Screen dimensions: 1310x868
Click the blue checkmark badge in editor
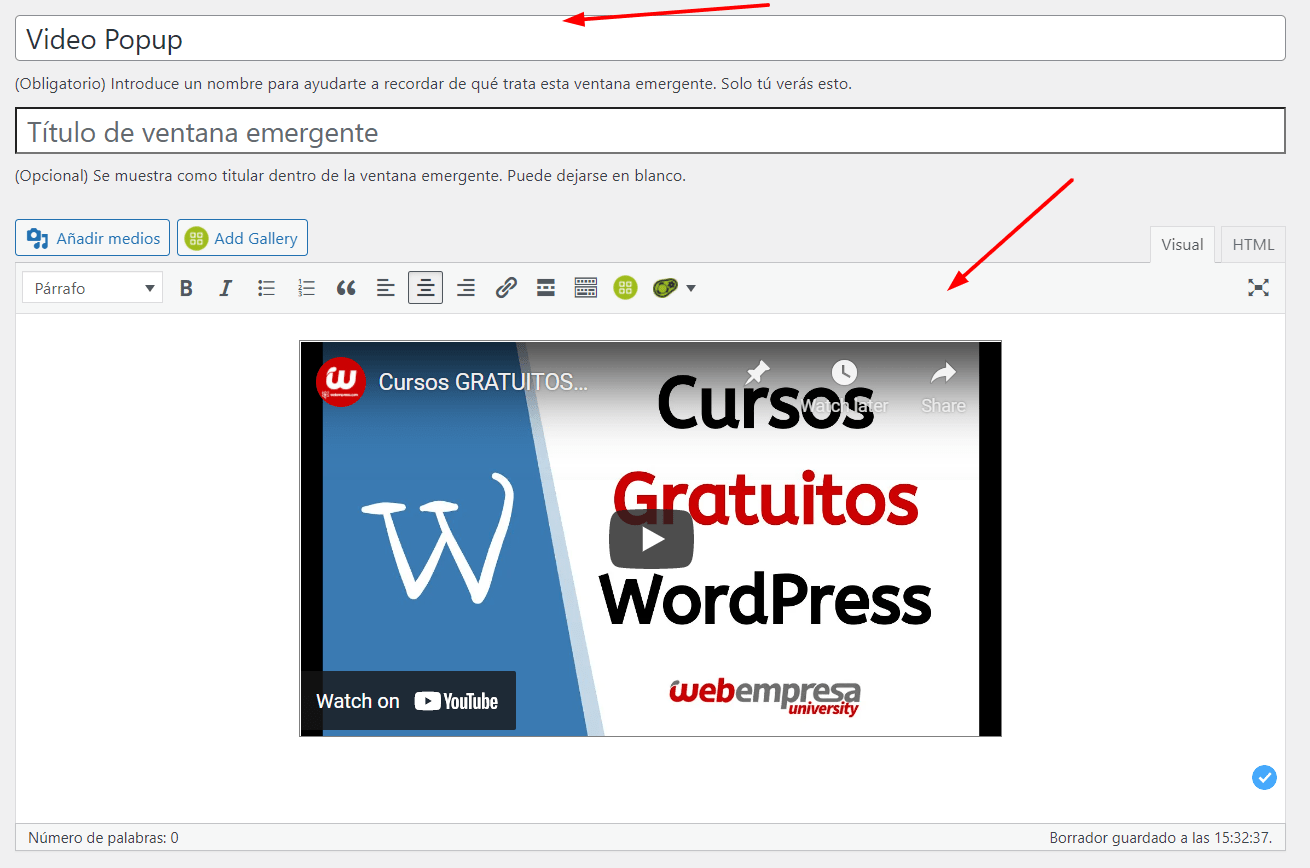pos(1264,777)
